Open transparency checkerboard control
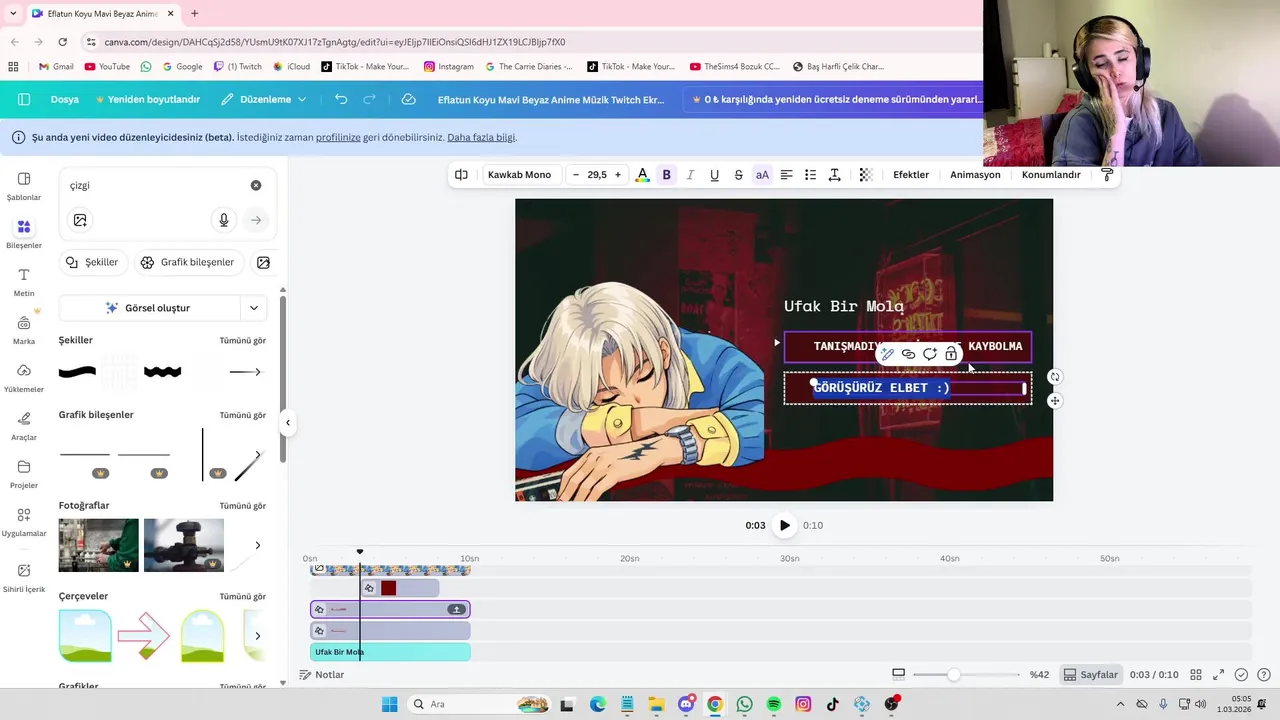Screen dimensions: 1280x720 click(x=866, y=175)
